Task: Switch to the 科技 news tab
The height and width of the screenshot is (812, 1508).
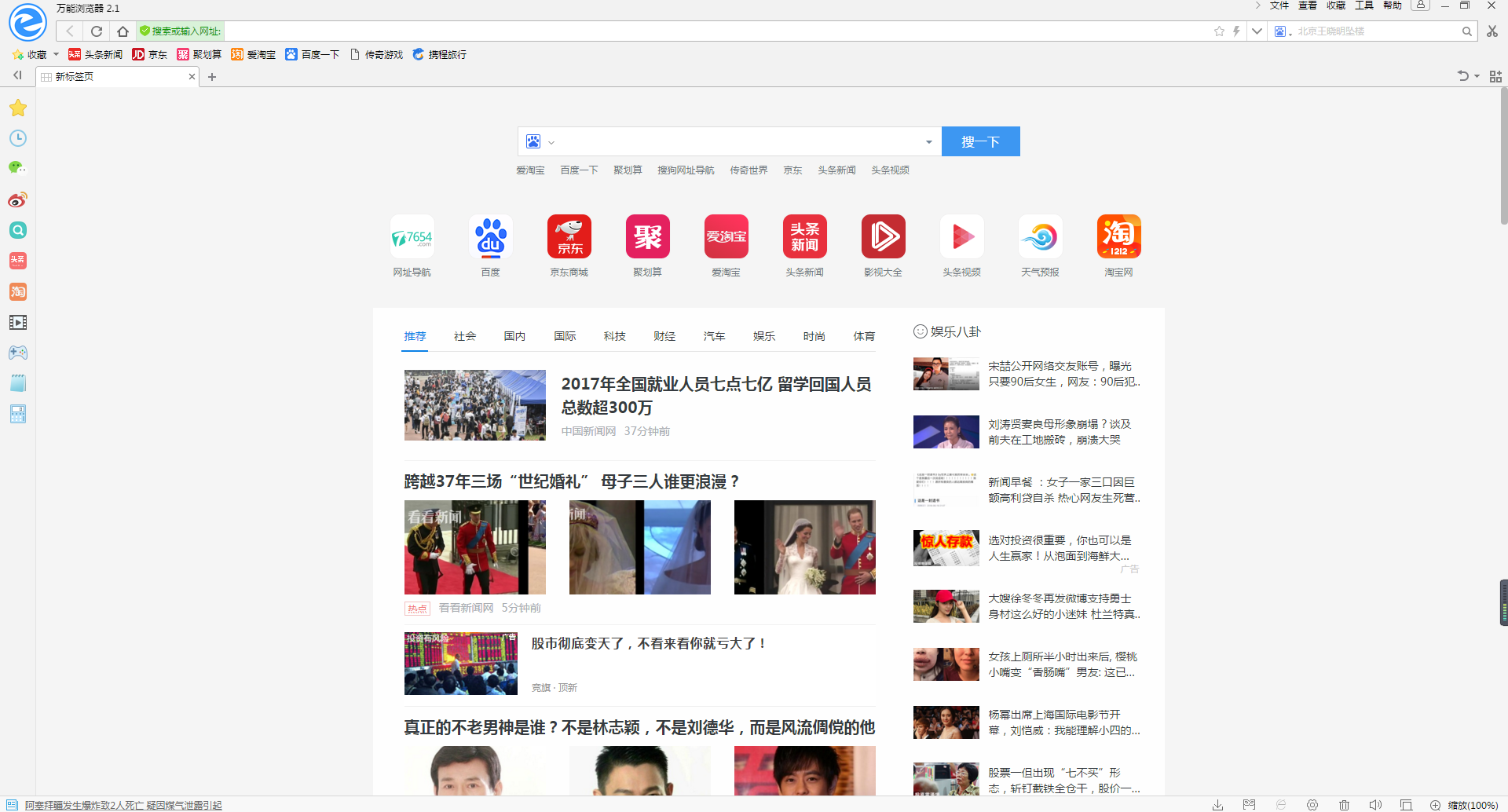Action: (x=615, y=336)
